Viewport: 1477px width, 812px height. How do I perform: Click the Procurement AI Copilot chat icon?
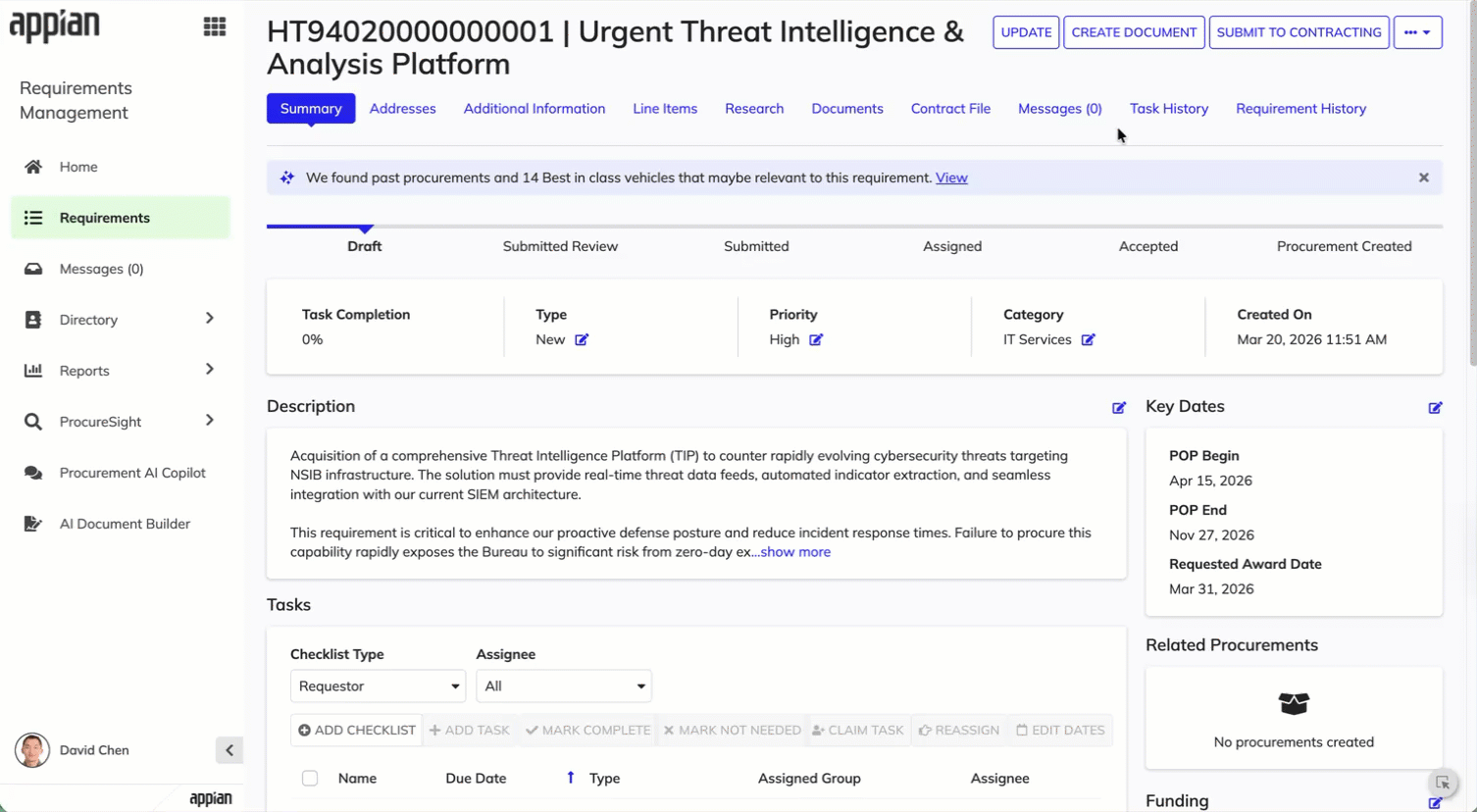coord(33,473)
